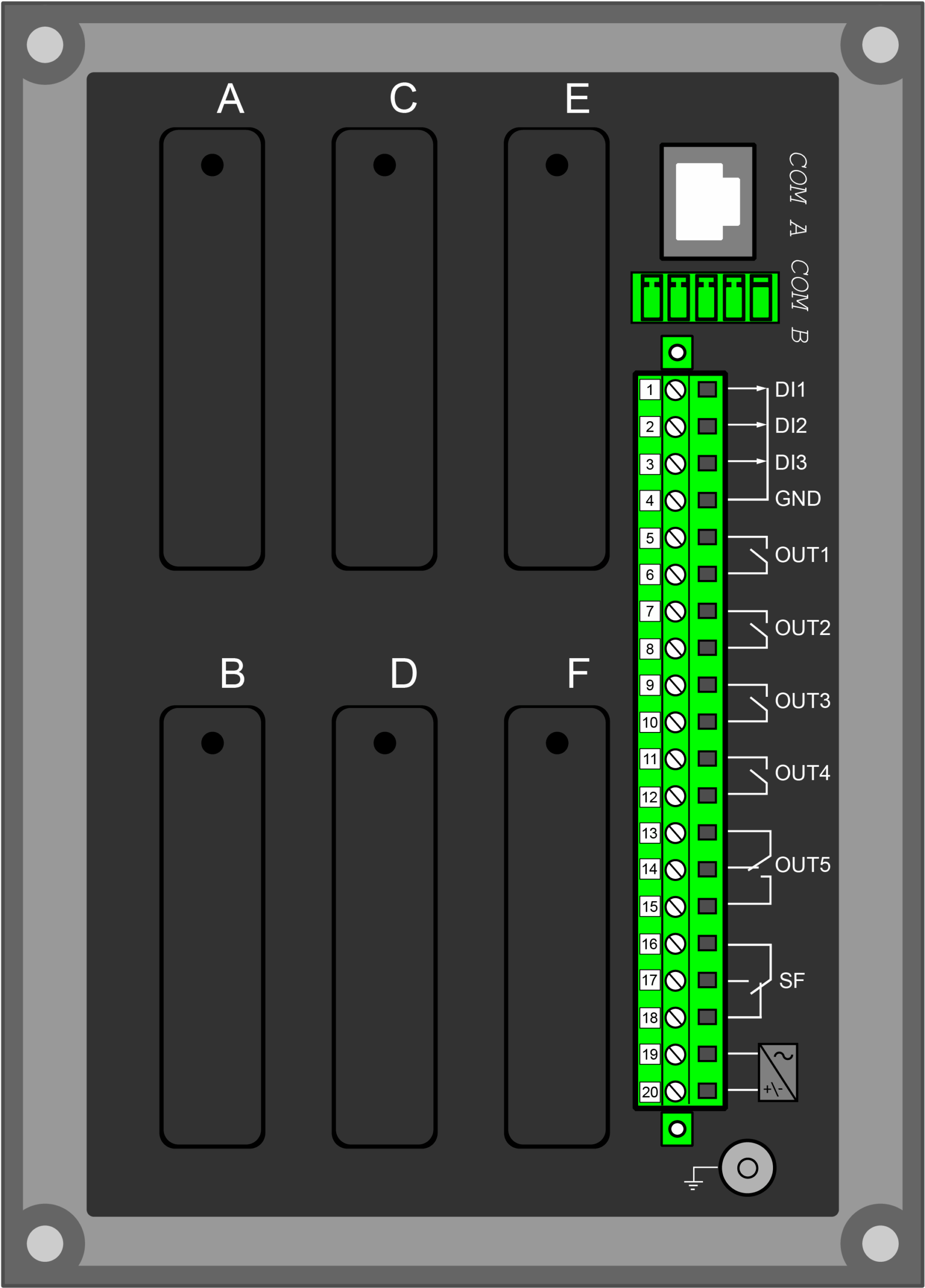Click the top mounting screw of terminal block
Screen dimensions: 925x1288
click(677, 353)
